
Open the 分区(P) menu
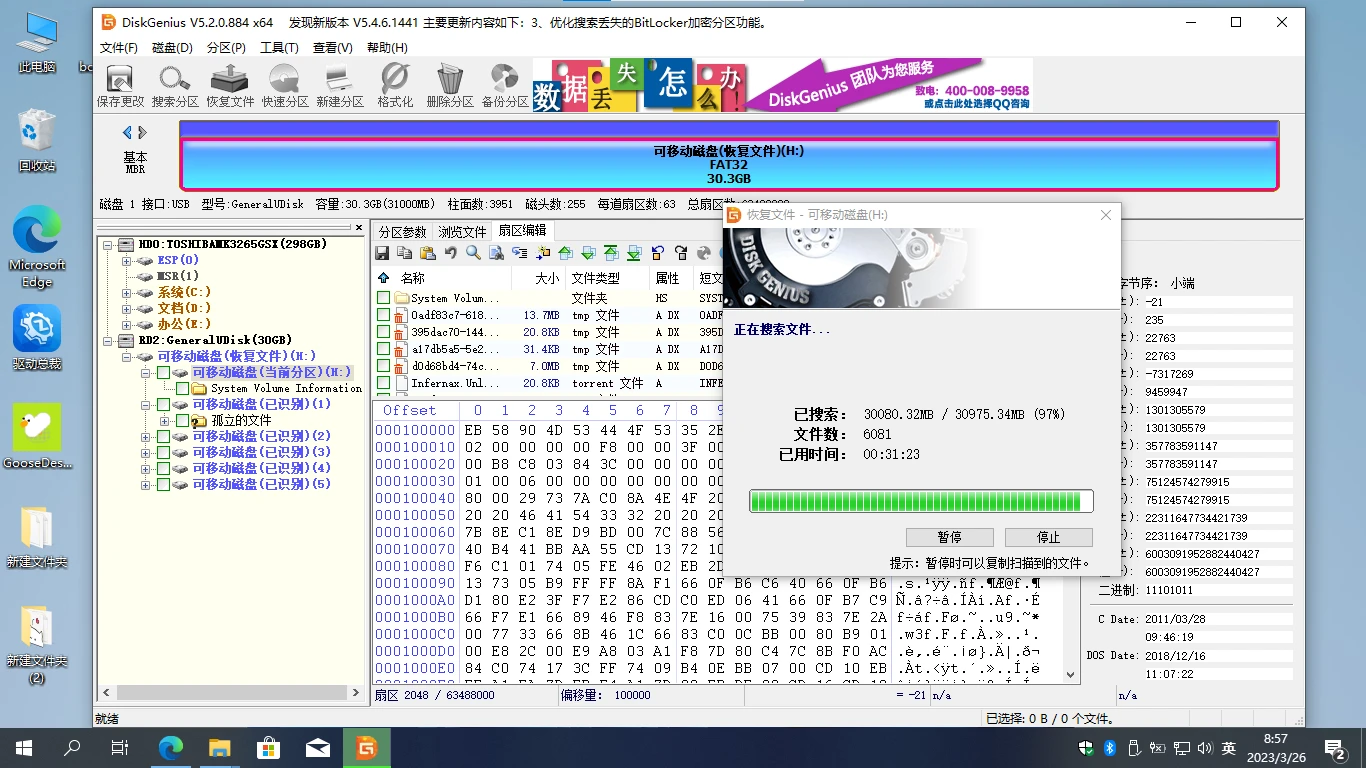pos(226,47)
